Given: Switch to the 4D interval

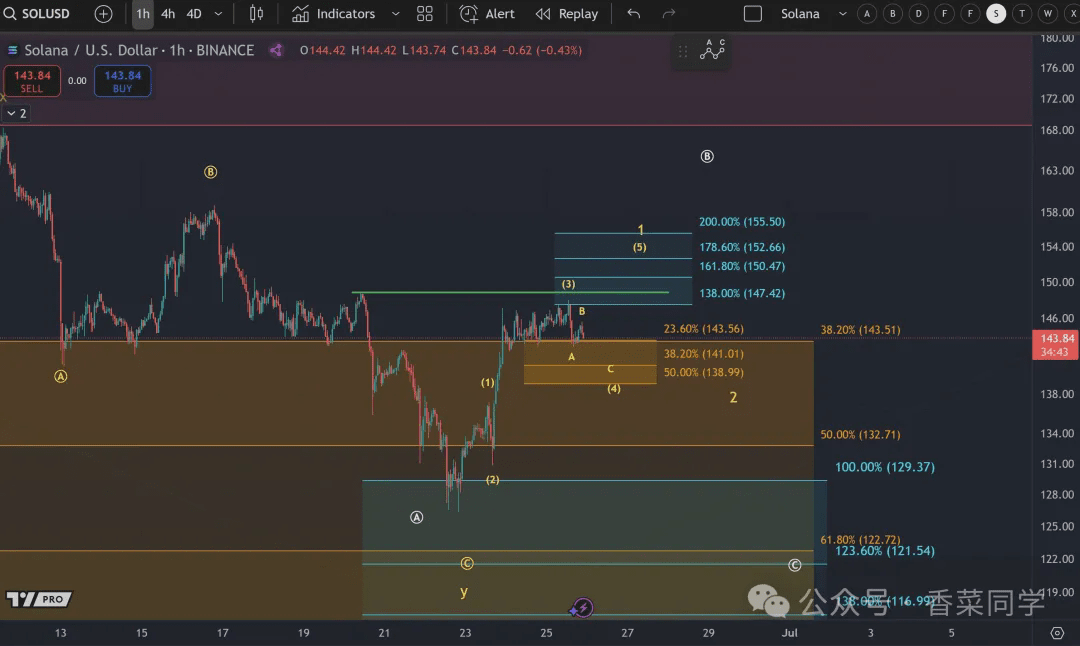Looking at the screenshot, I should 194,14.
